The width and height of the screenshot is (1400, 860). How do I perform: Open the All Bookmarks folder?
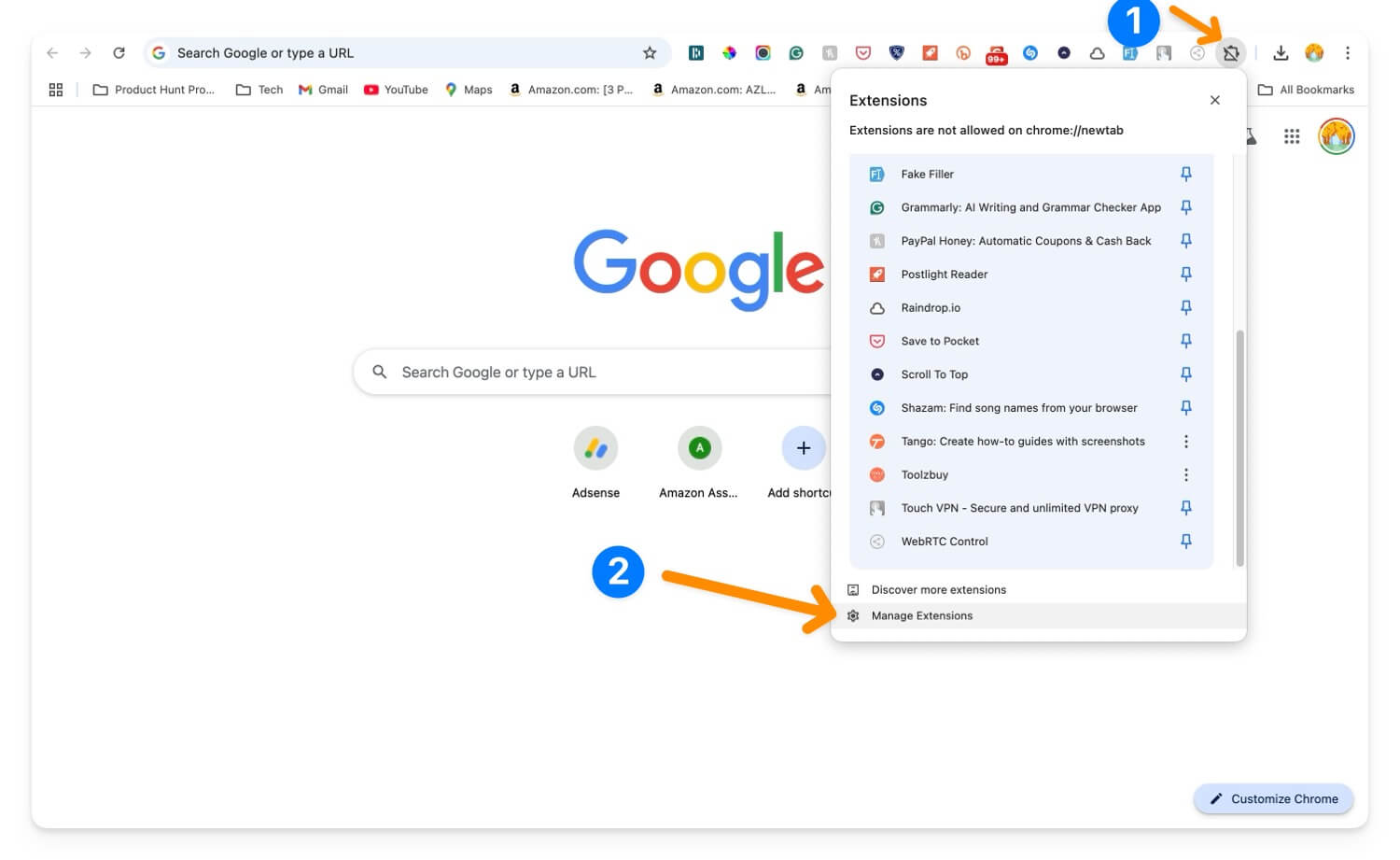click(x=1306, y=90)
